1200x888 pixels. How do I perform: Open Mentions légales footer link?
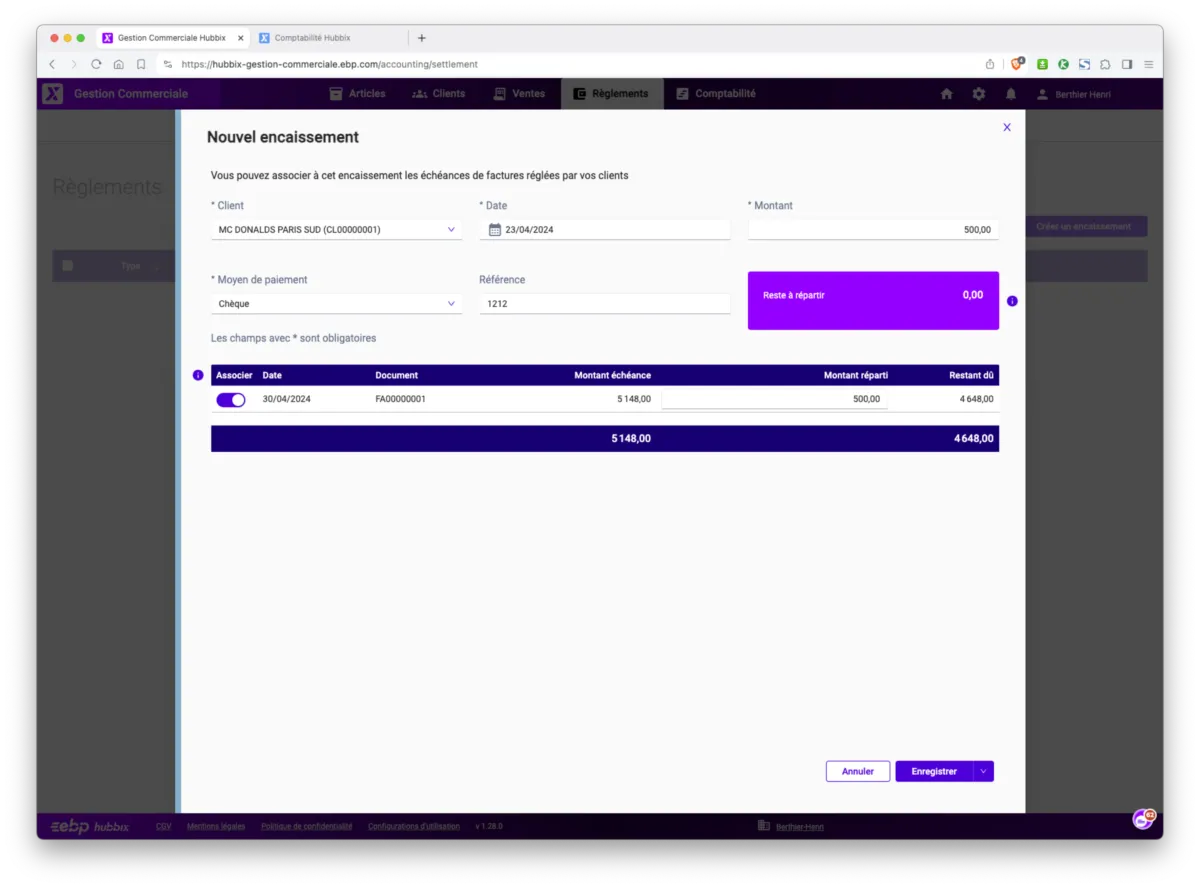(216, 826)
